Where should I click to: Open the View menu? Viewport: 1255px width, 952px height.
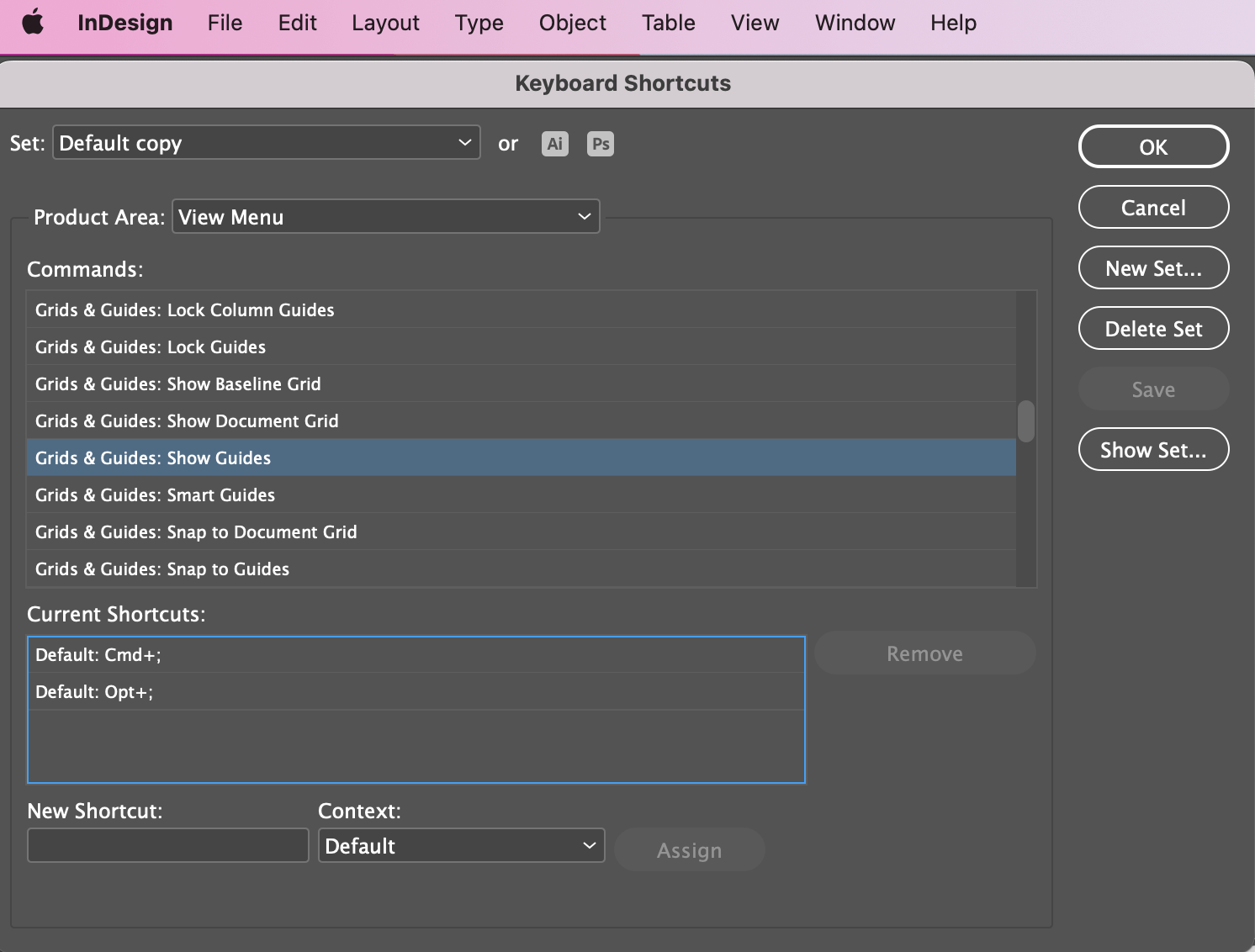click(754, 23)
